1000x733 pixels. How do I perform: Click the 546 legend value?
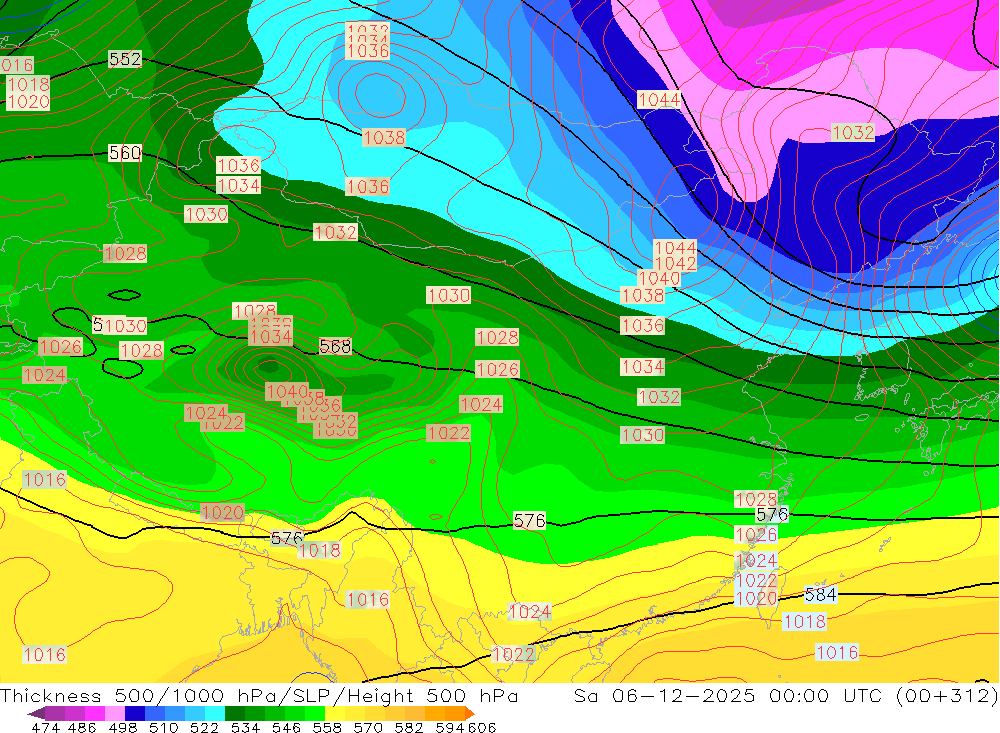[286, 727]
